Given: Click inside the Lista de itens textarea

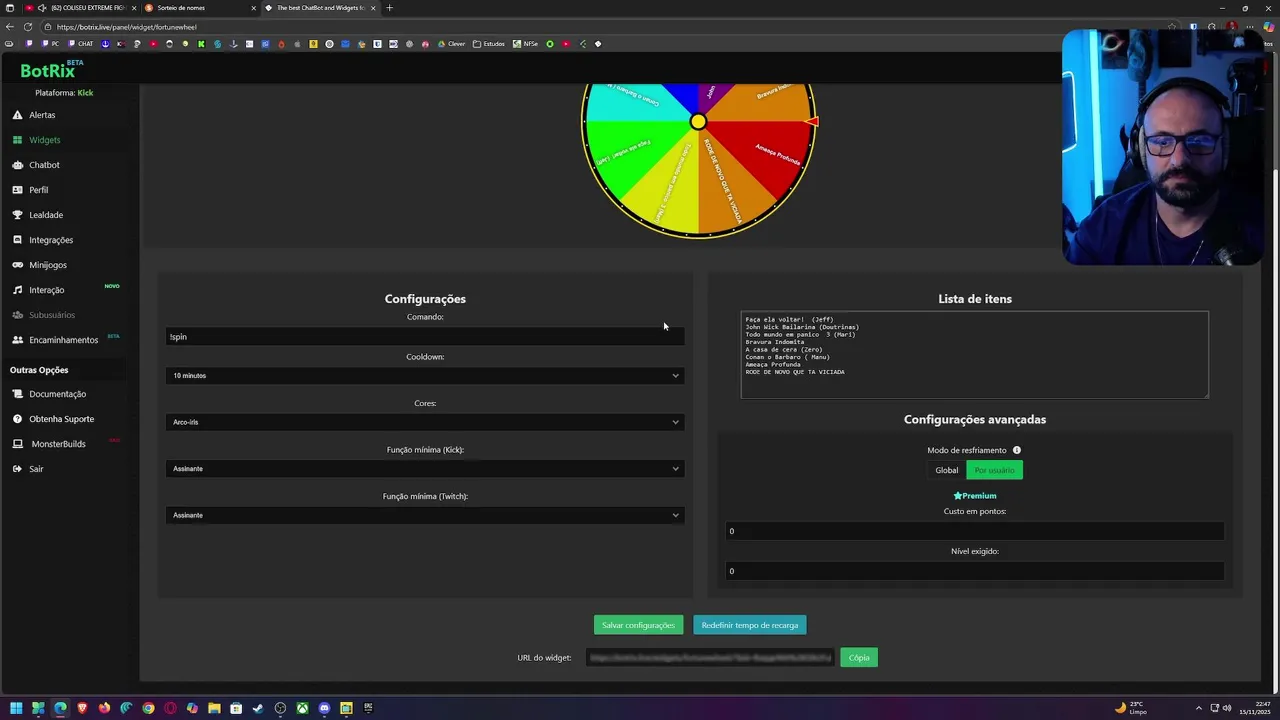Looking at the screenshot, I should 975,355.
